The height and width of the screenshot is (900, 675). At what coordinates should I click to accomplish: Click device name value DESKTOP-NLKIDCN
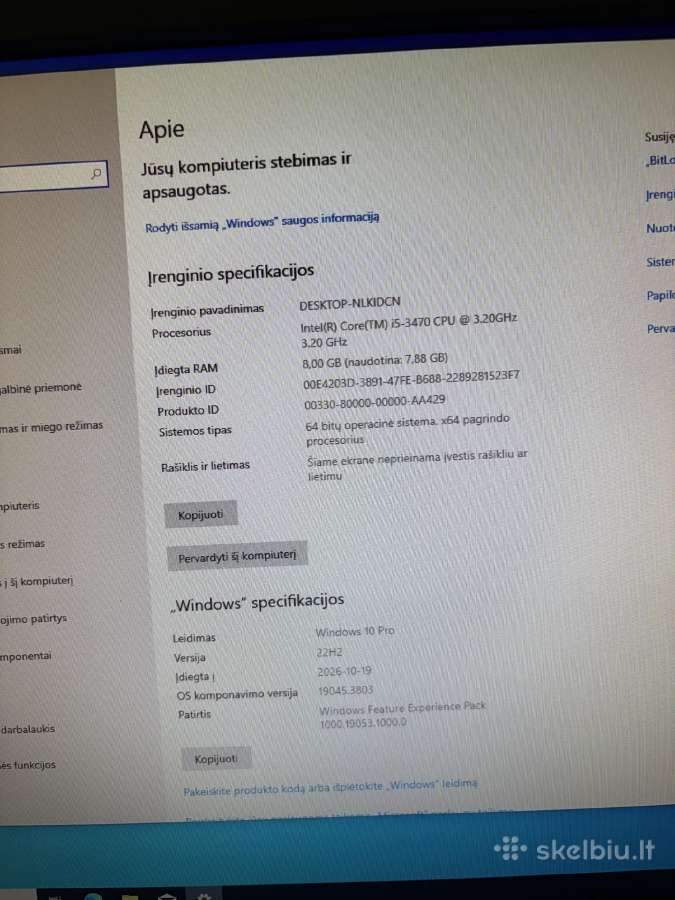350,304
